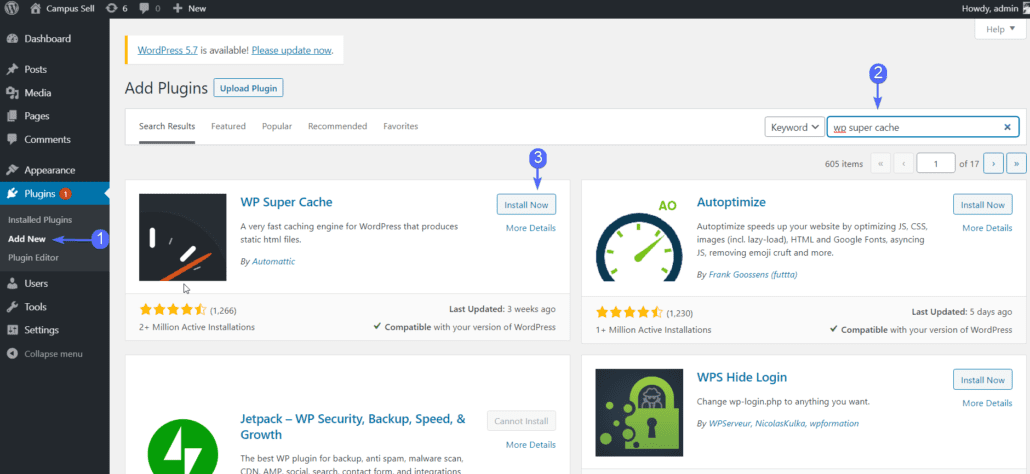The height and width of the screenshot is (474, 1030).
Task: Open the Frank Goossens author link
Action: (x=753, y=274)
